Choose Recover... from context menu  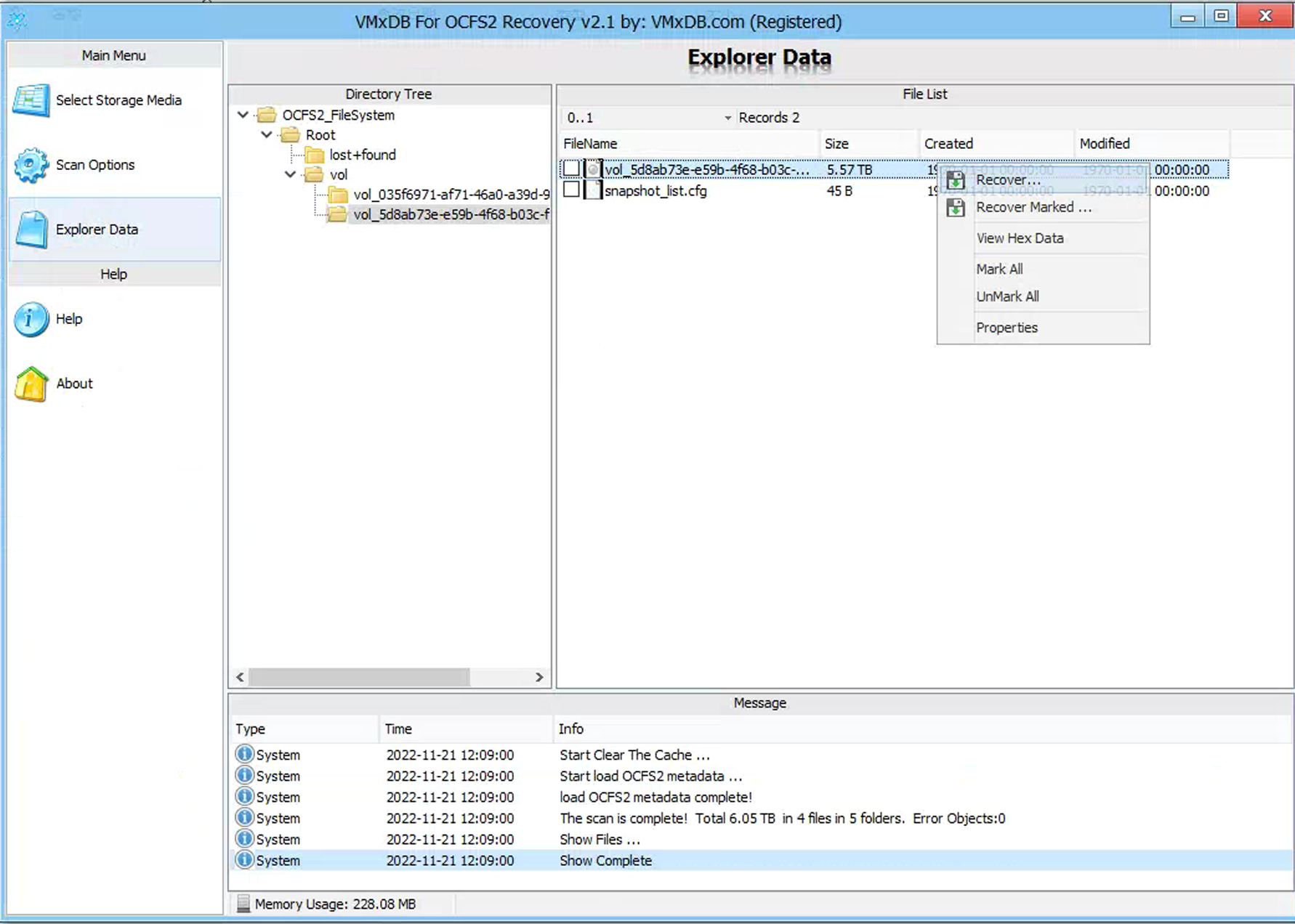pos(1044,180)
